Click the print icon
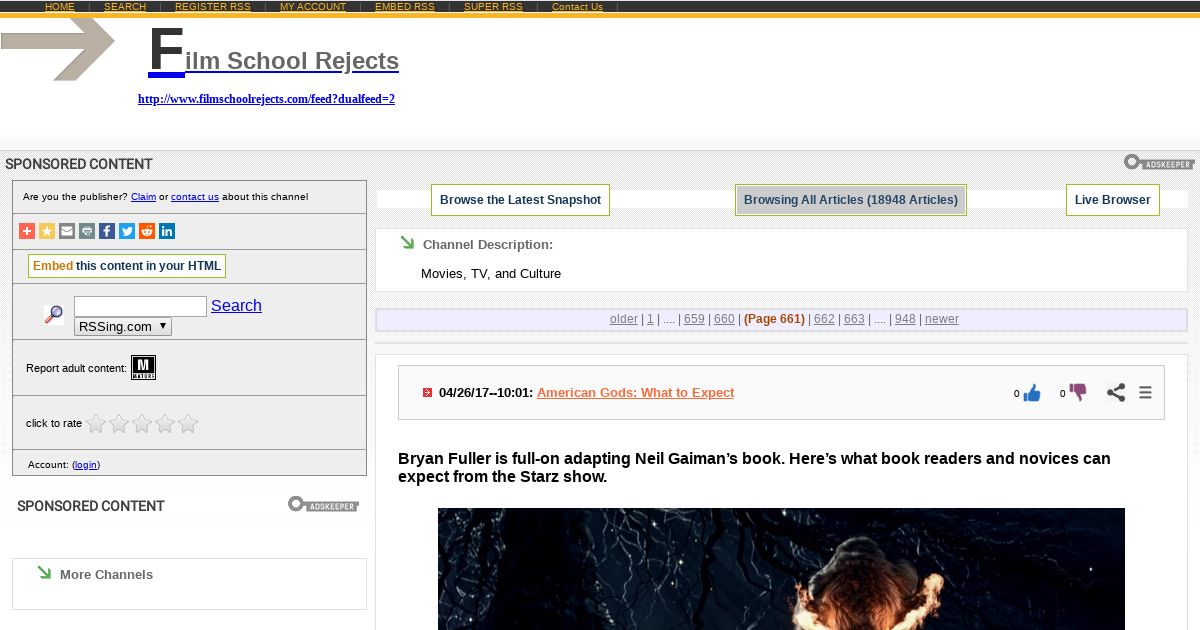1200x630 pixels. pos(87,231)
